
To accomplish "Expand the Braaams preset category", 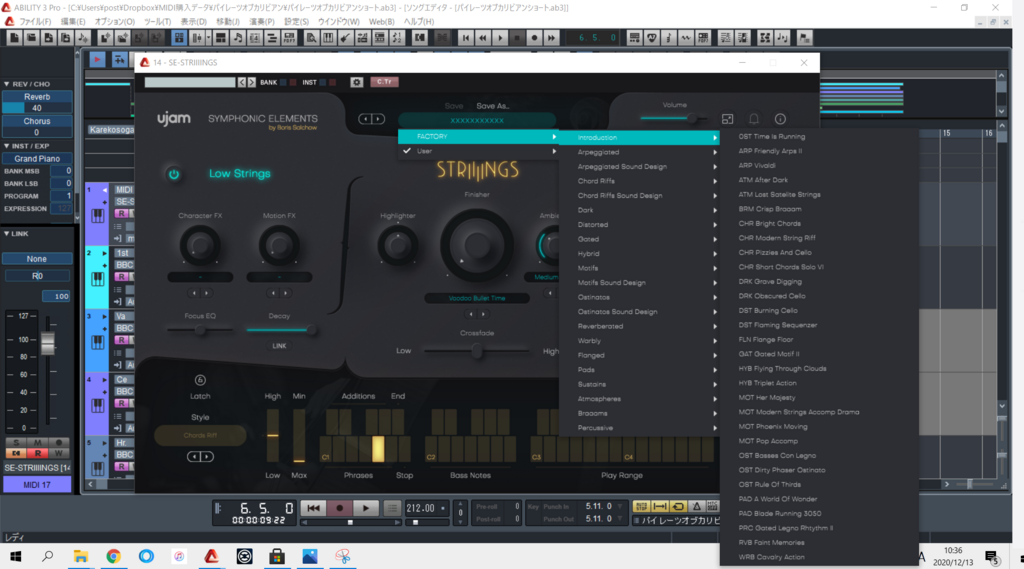I will (639, 414).
